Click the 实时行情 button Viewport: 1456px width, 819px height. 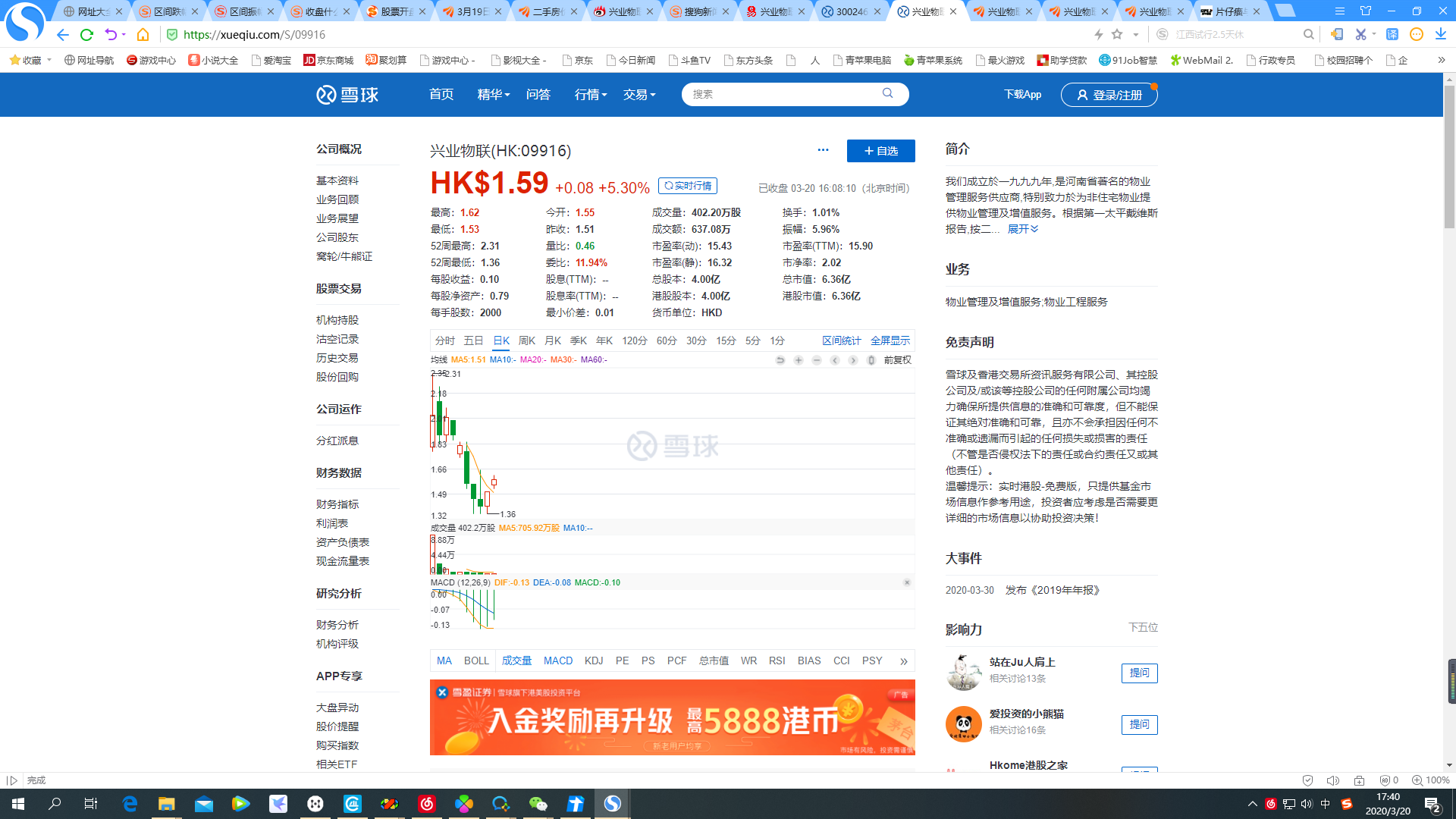[688, 186]
